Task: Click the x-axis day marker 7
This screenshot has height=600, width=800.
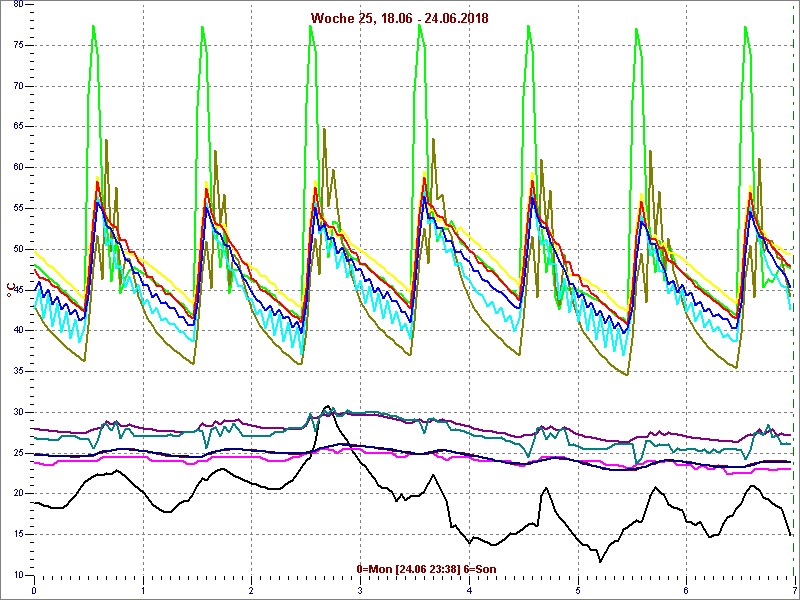Action: (x=793, y=590)
